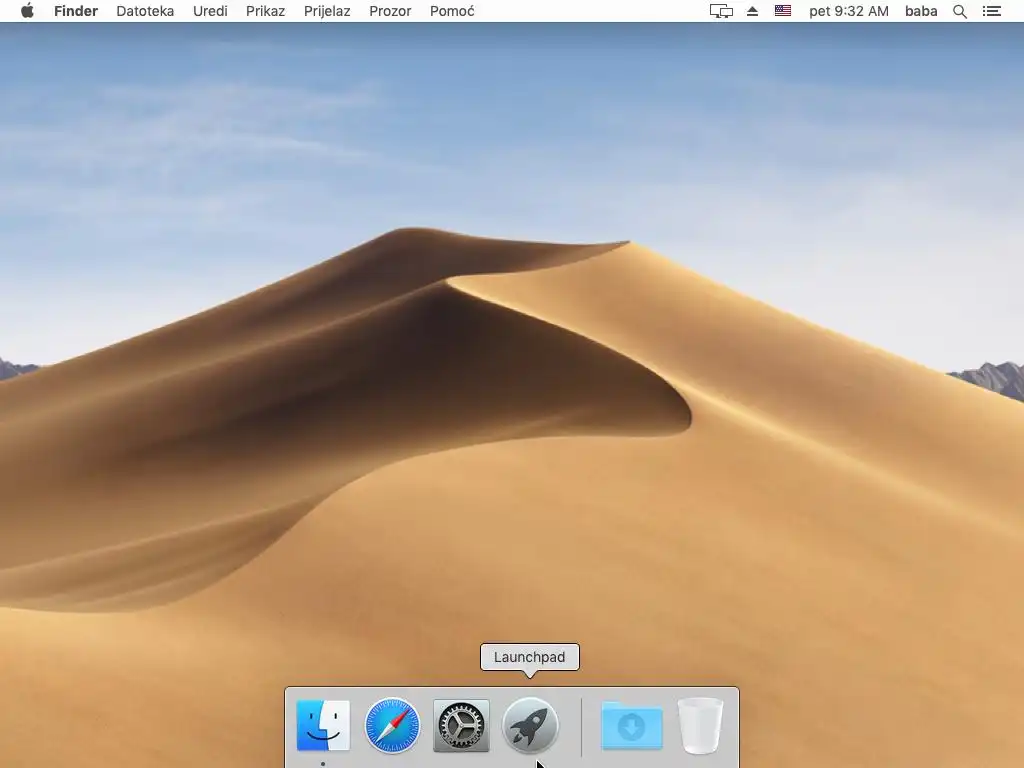The width and height of the screenshot is (1024, 768).
Task: Open Notification Center list icon
Action: 991,11
